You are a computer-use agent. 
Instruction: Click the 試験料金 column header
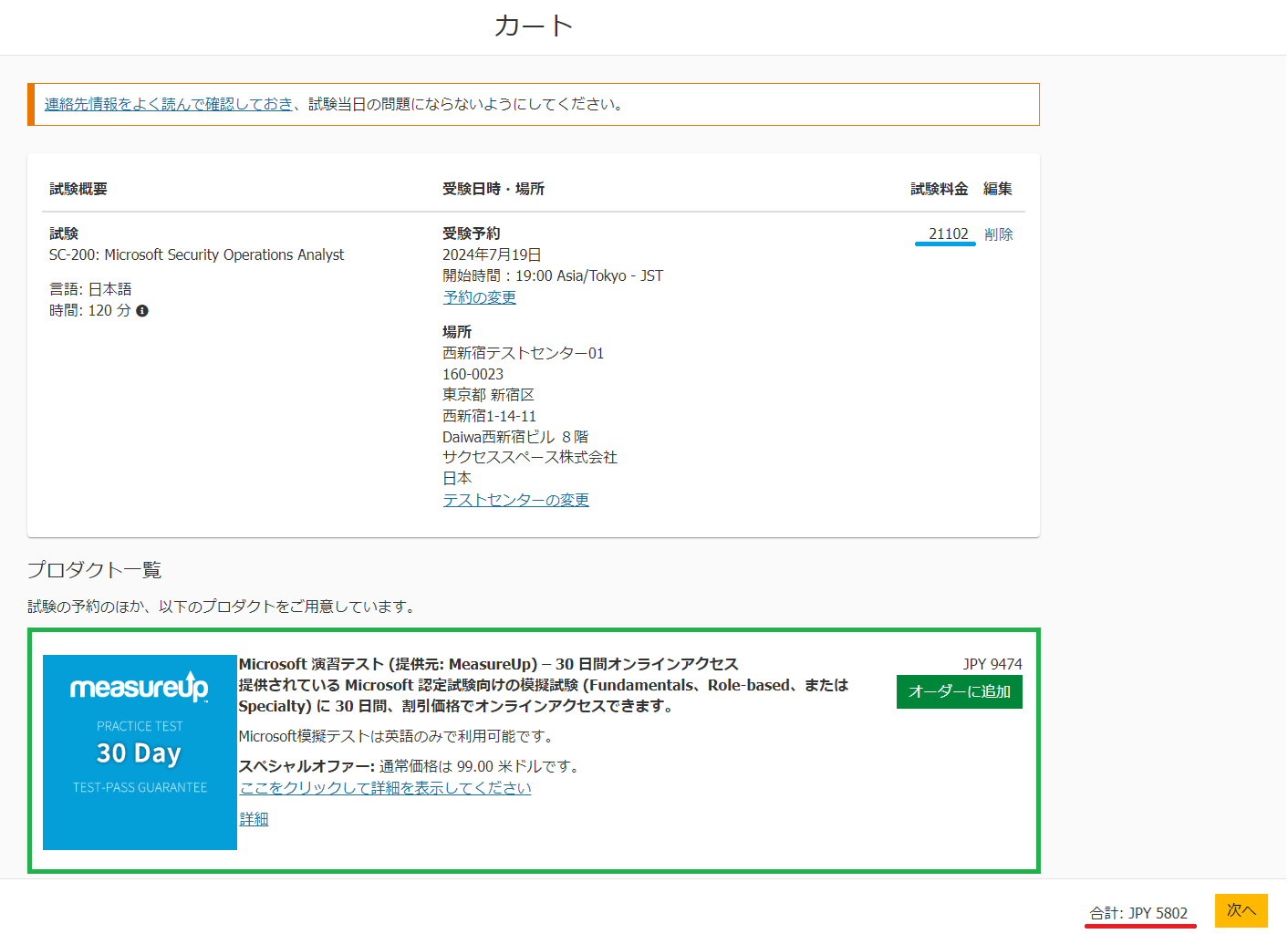click(x=940, y=189)
